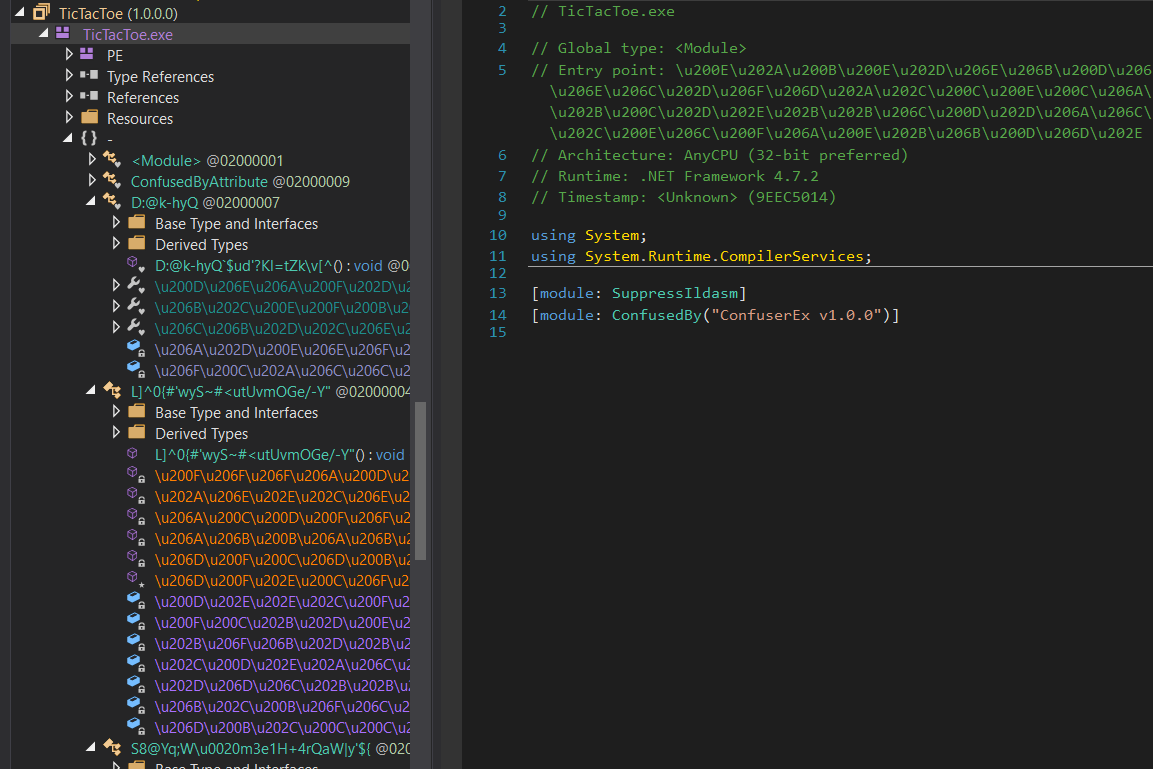Screen dimensions: 1153x769
Task: Select the <Module> @02000001 tree item
Action: coord(208,160)
